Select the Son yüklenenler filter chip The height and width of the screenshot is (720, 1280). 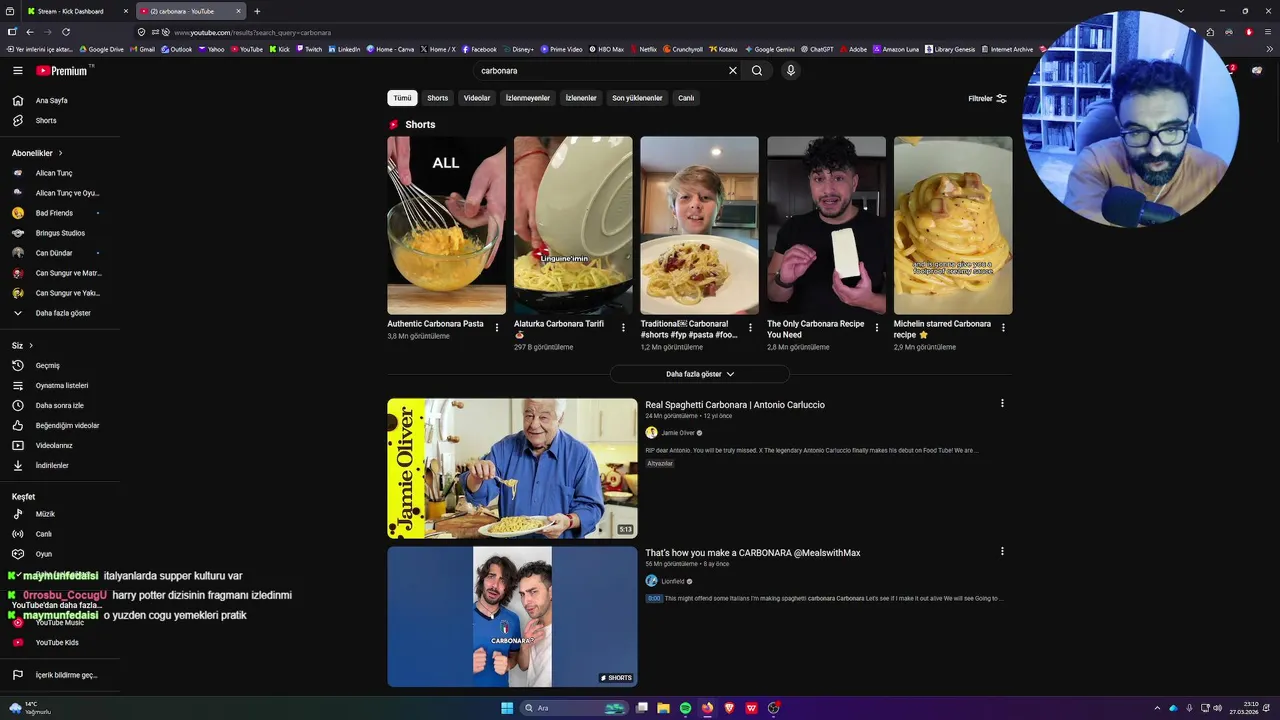(x=637, y=98)
